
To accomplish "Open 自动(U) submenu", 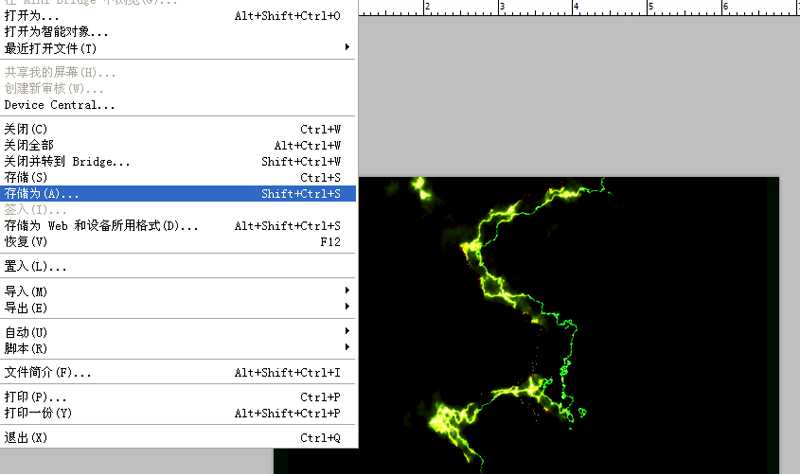I will [x=26, y=331].
